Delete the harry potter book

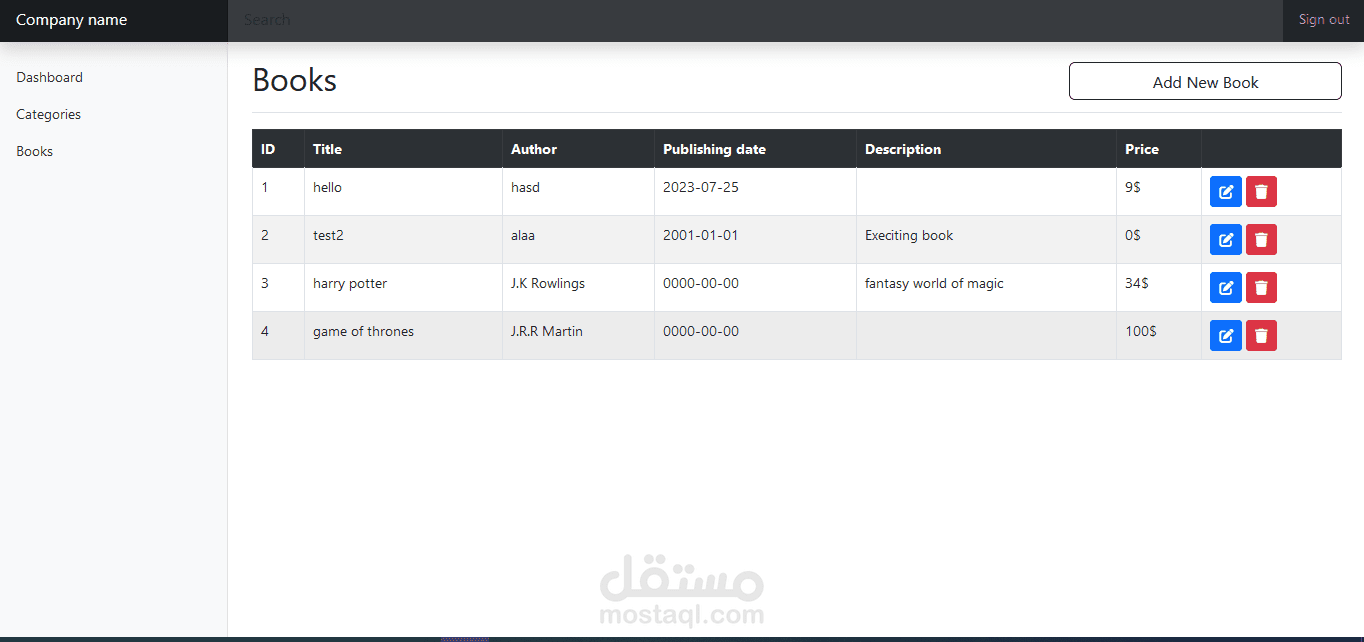click(1261, 287)
